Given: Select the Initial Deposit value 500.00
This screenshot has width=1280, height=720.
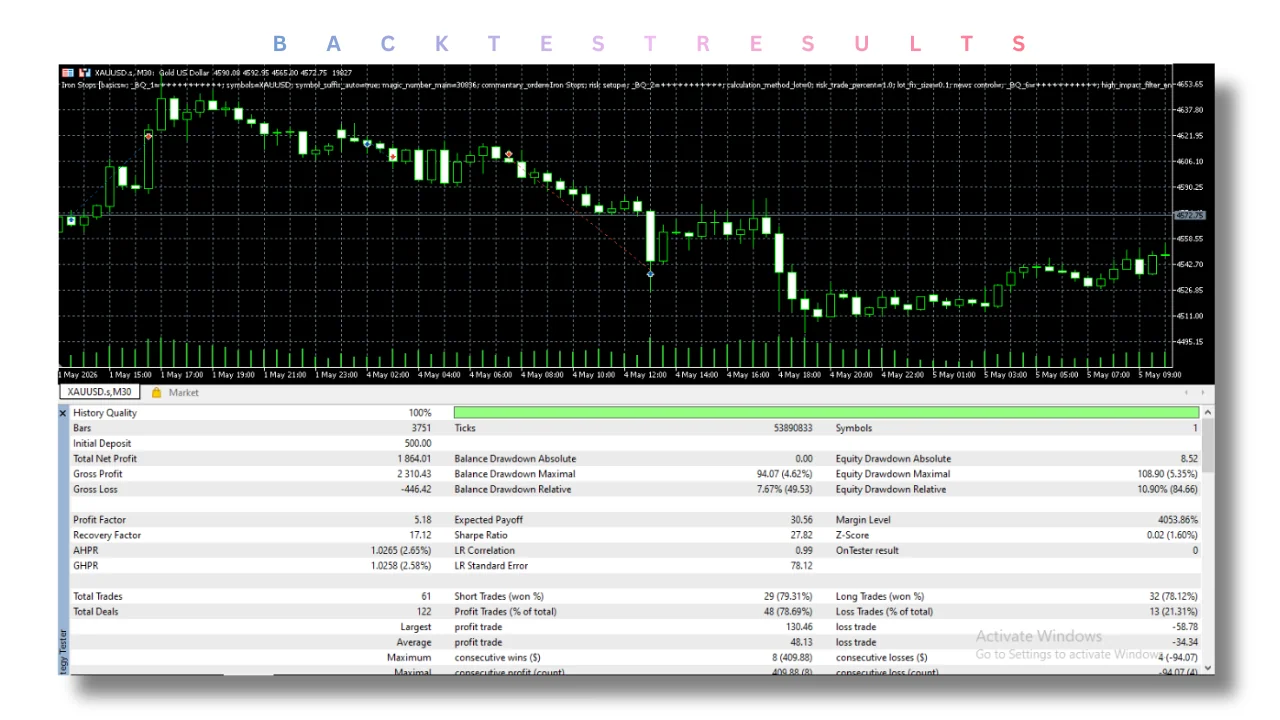Looking at the screenshot, I should pos(417,443).
